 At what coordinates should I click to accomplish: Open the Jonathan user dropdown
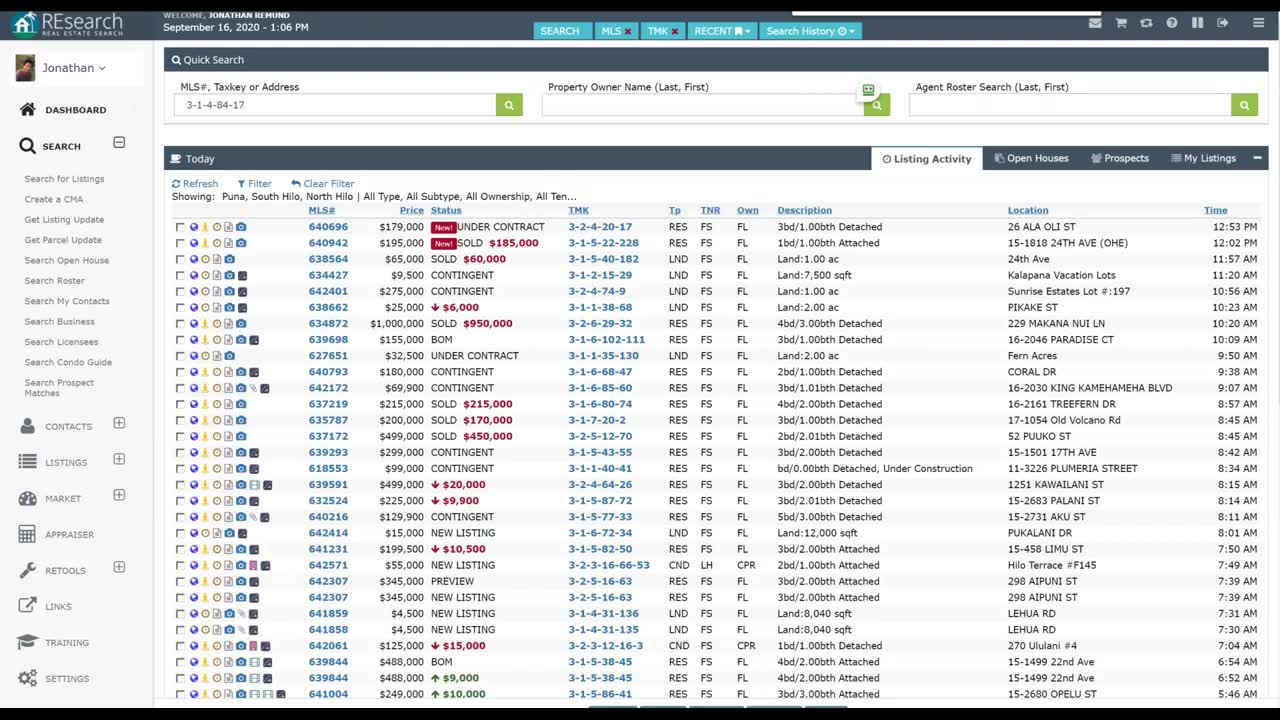(x=73, y=68)
